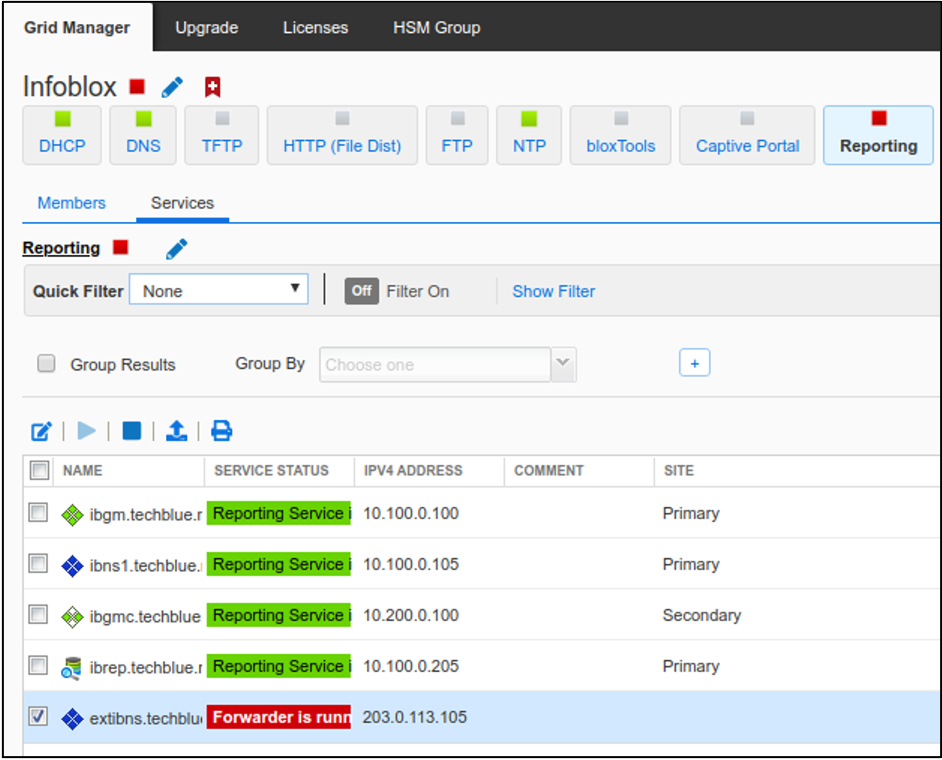Click the plus button to add grouping
Viewport: 942px width, 760px height.
[694, 363]
